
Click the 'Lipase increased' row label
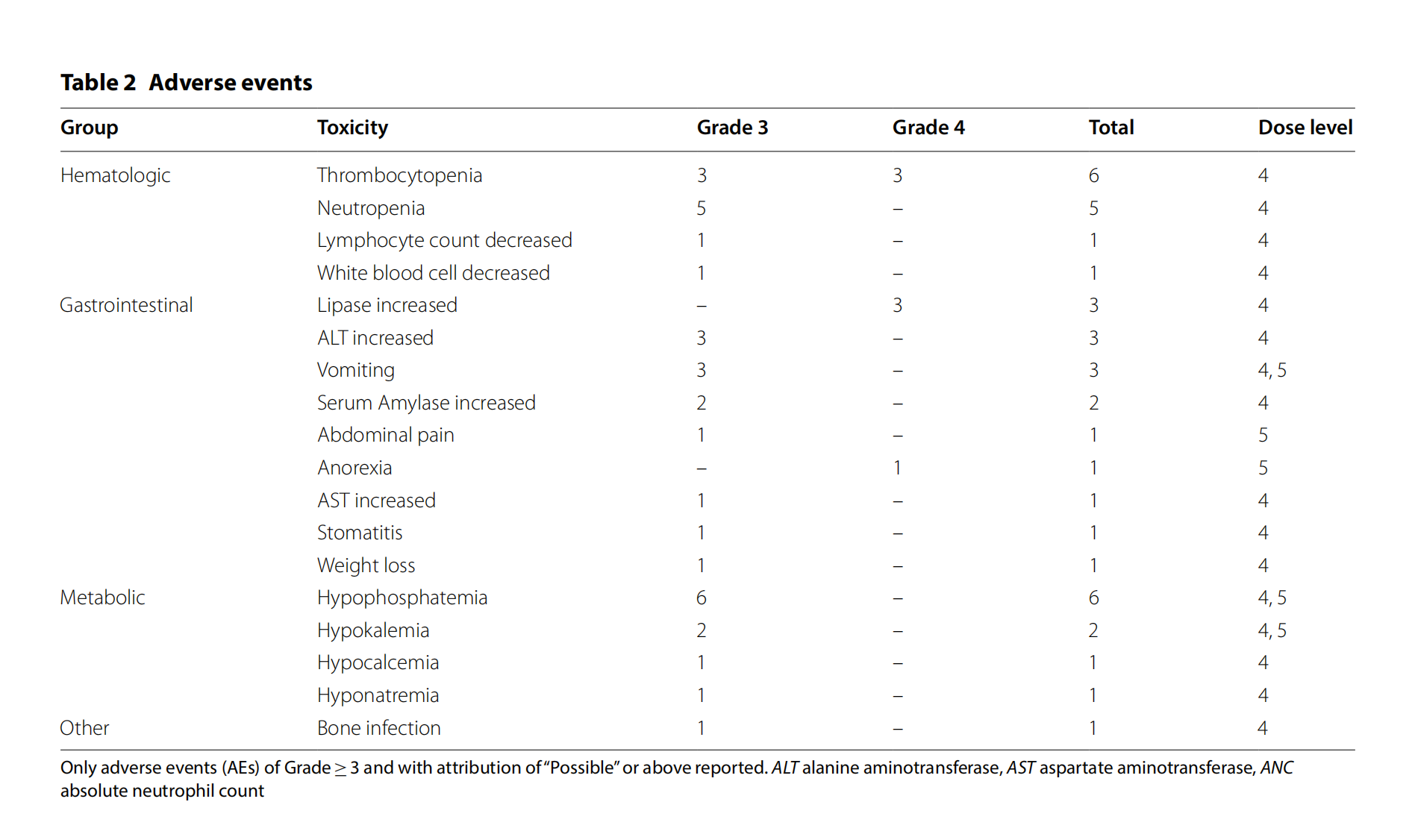(387, 305)
